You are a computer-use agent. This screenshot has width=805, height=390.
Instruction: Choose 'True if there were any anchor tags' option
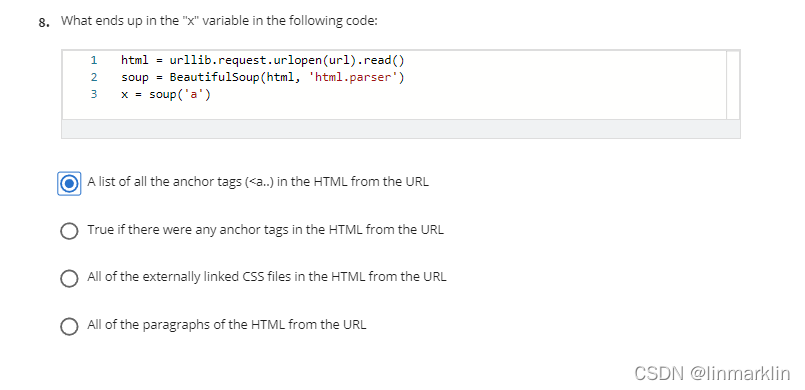pos(69,231)
